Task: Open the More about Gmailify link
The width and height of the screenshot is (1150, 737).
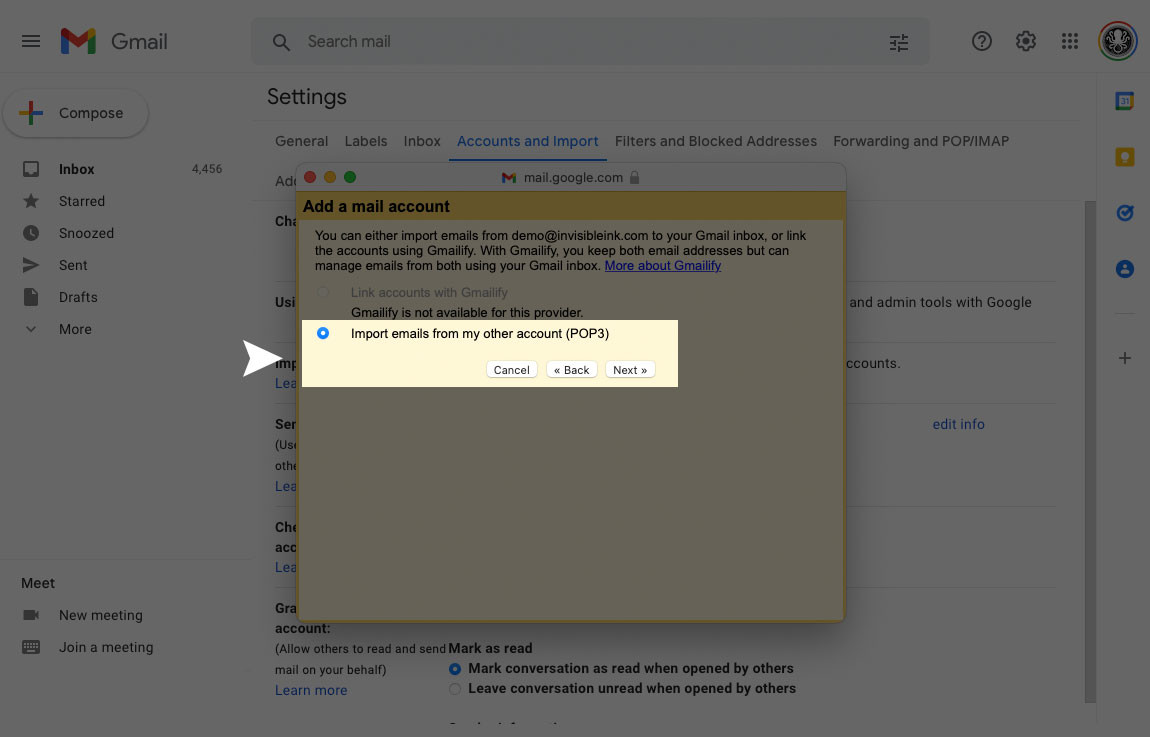Action: coord(662,265)
